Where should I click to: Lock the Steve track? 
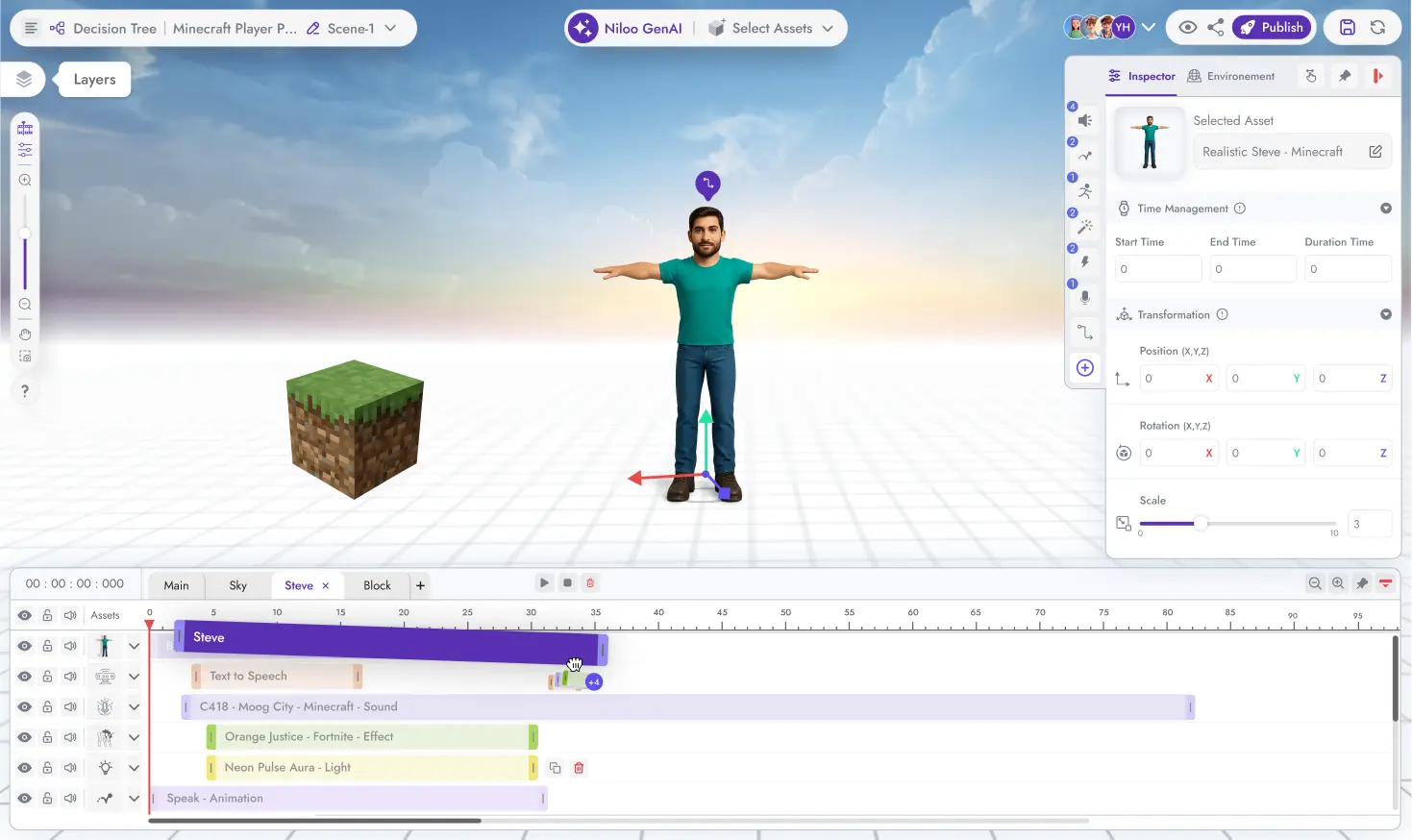47,646
